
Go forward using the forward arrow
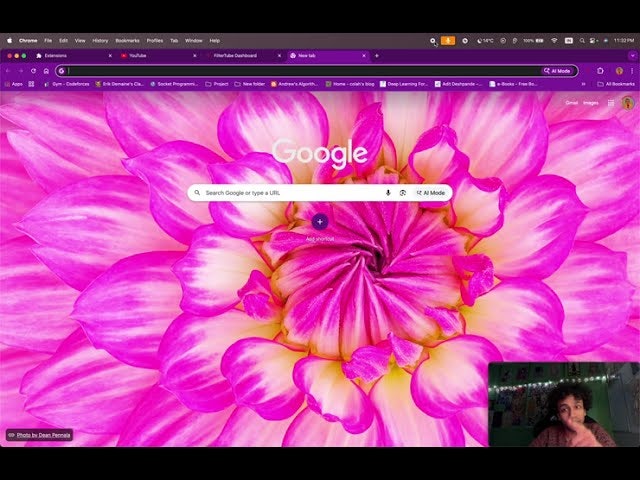(20, 71)
